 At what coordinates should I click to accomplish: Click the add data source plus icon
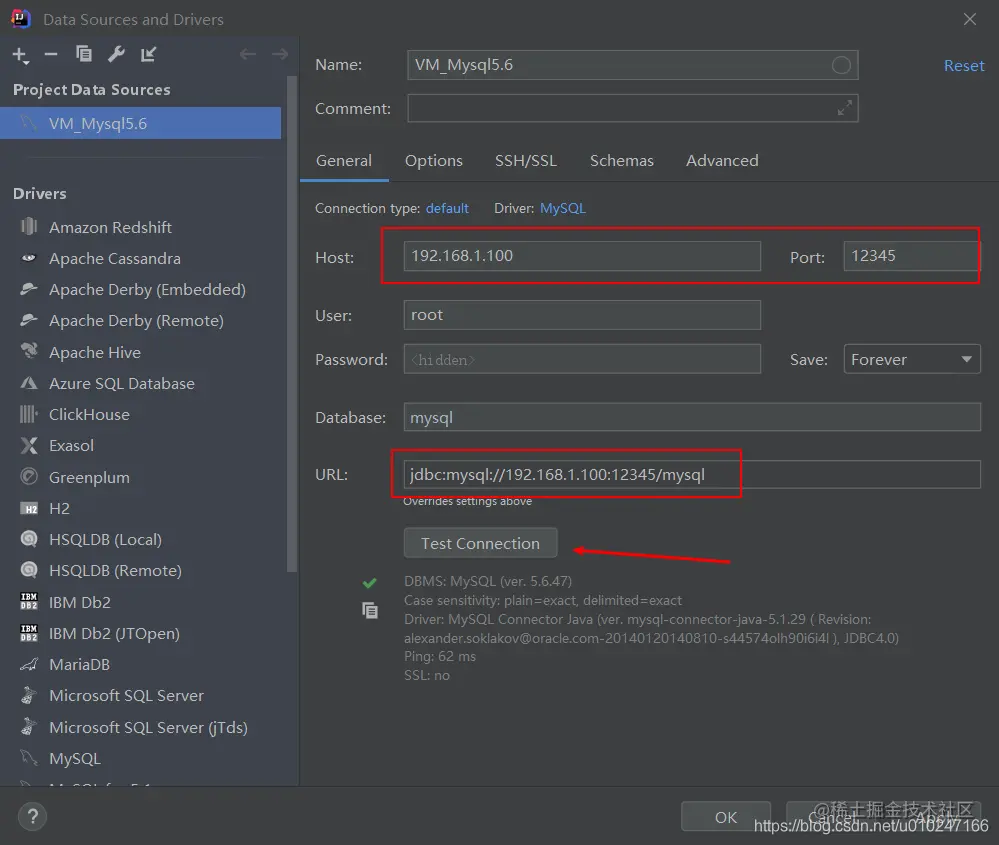(x=20, y=55)
